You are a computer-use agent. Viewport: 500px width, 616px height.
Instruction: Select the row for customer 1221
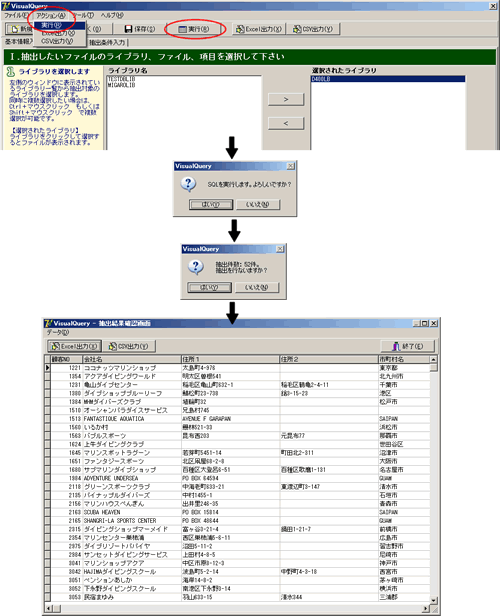tap(237, 368)
